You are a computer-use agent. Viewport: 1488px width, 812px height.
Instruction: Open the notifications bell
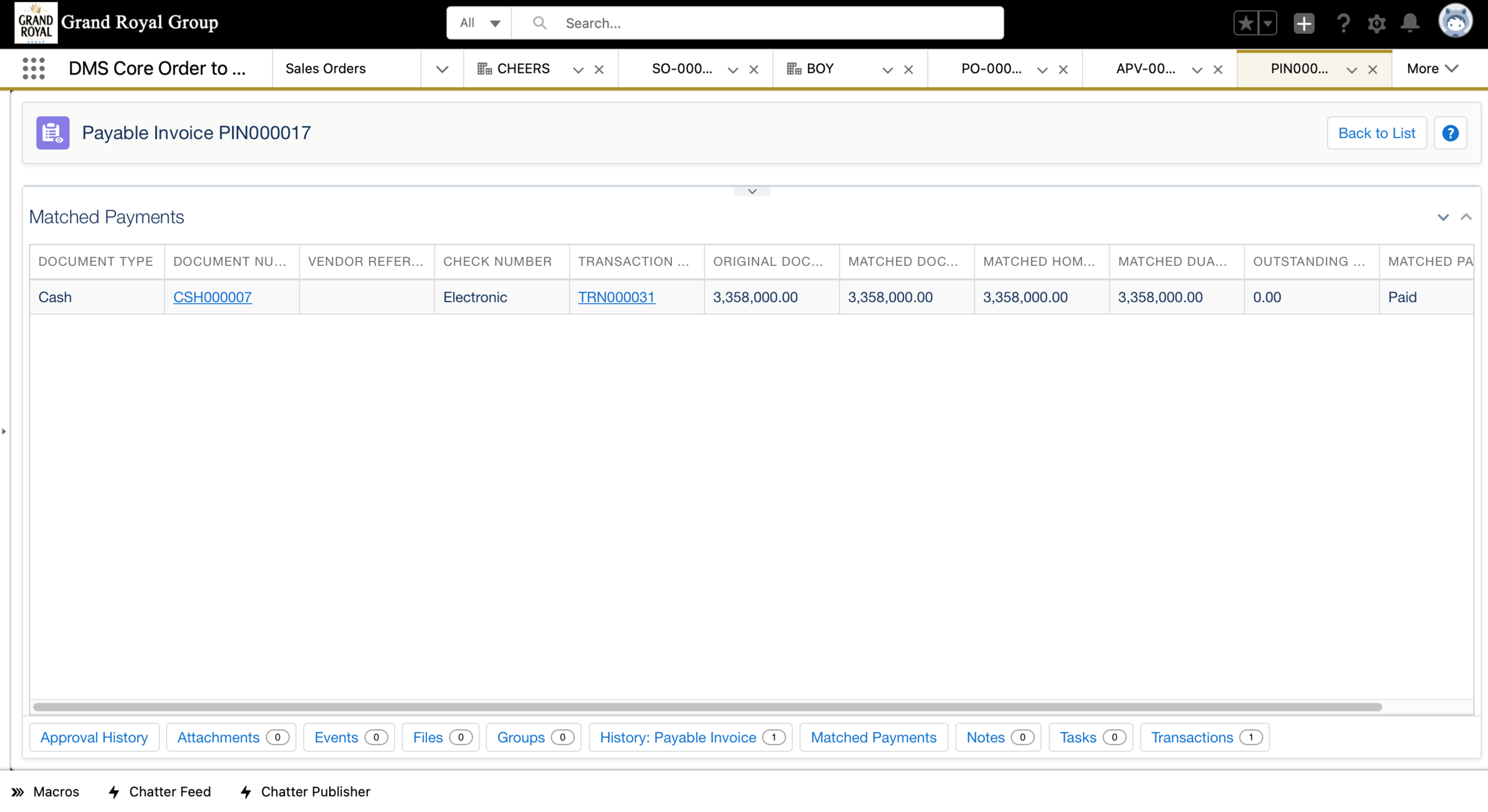pos(1410,23)
